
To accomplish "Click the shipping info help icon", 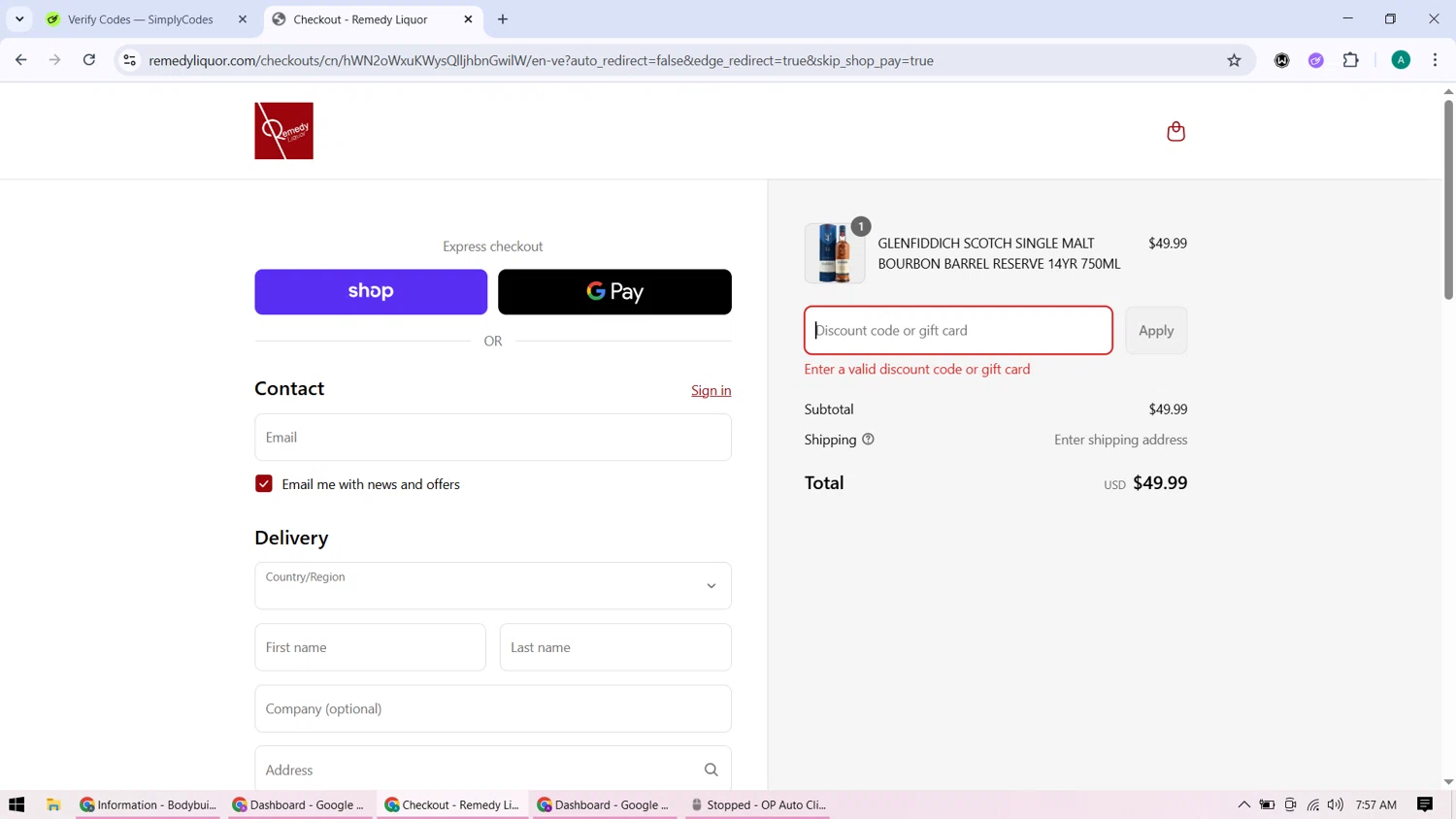I will pos(868,440).
